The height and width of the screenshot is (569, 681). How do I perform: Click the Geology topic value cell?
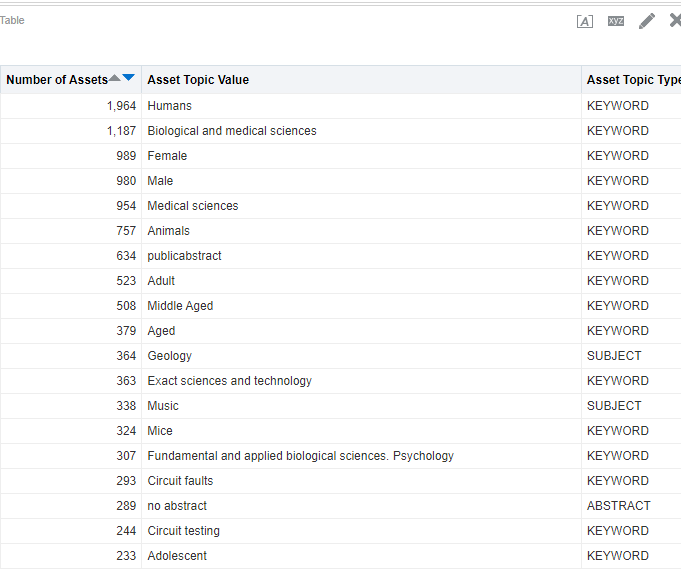pos(170,356)
